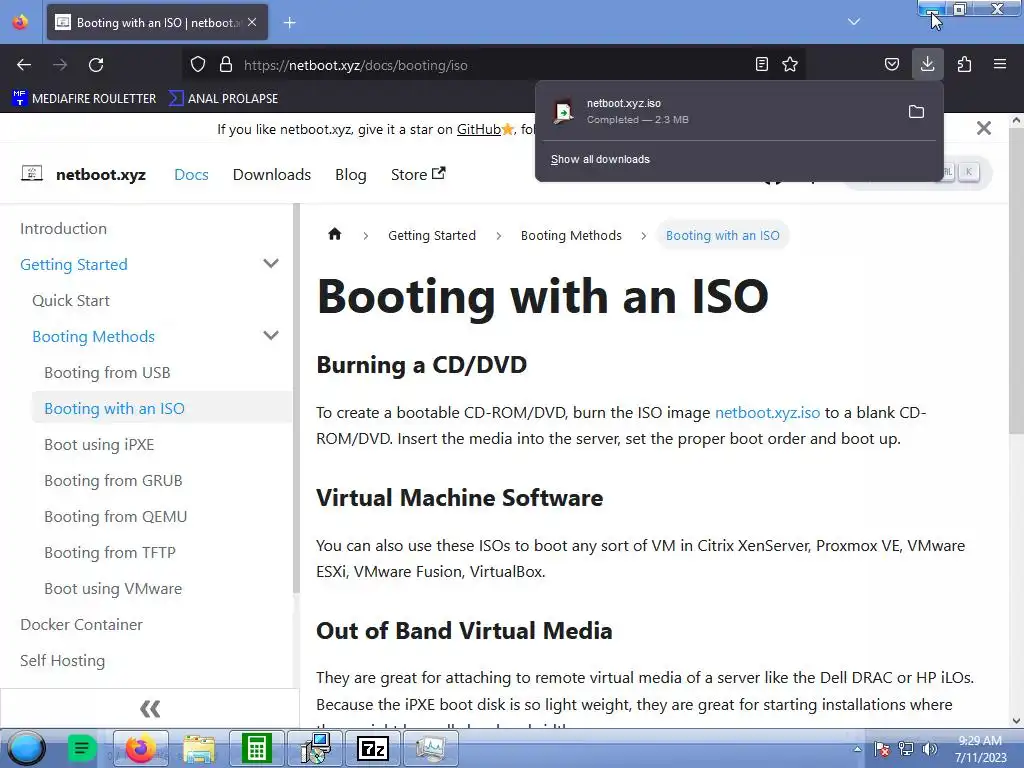This screenshot has height=768, width=1024.
Task: Collapse the sidebar with the double chevron
Action: point(150,709)
